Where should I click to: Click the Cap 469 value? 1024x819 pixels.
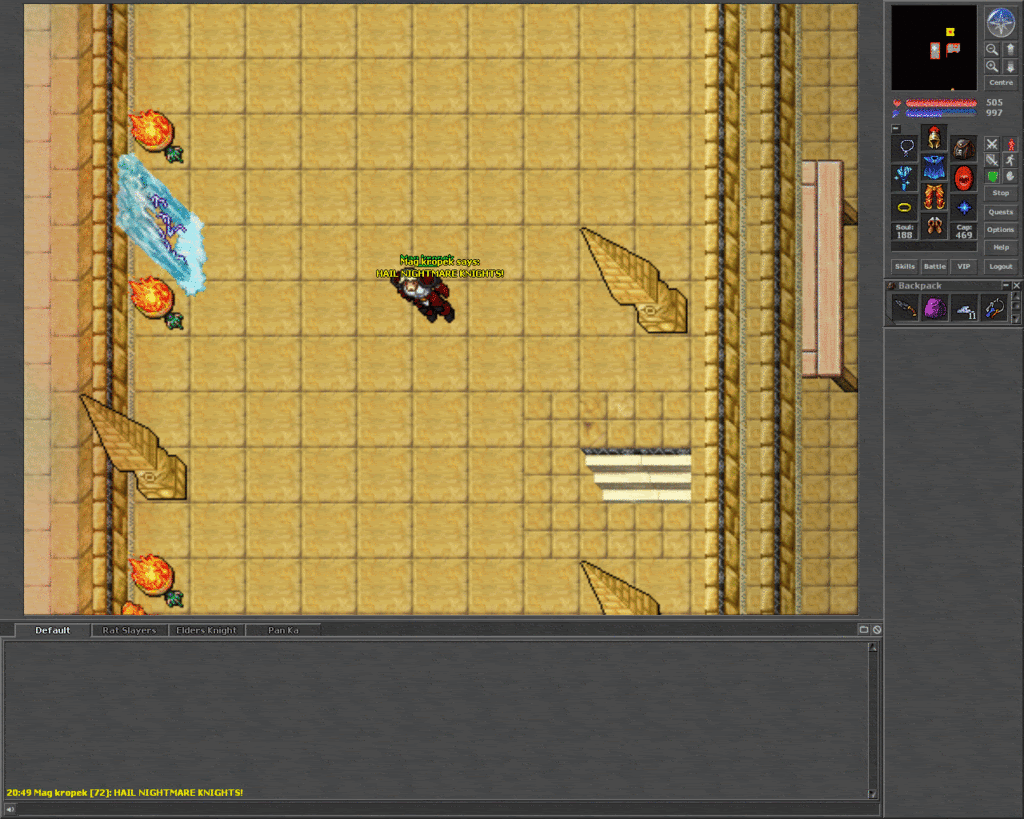964,231
